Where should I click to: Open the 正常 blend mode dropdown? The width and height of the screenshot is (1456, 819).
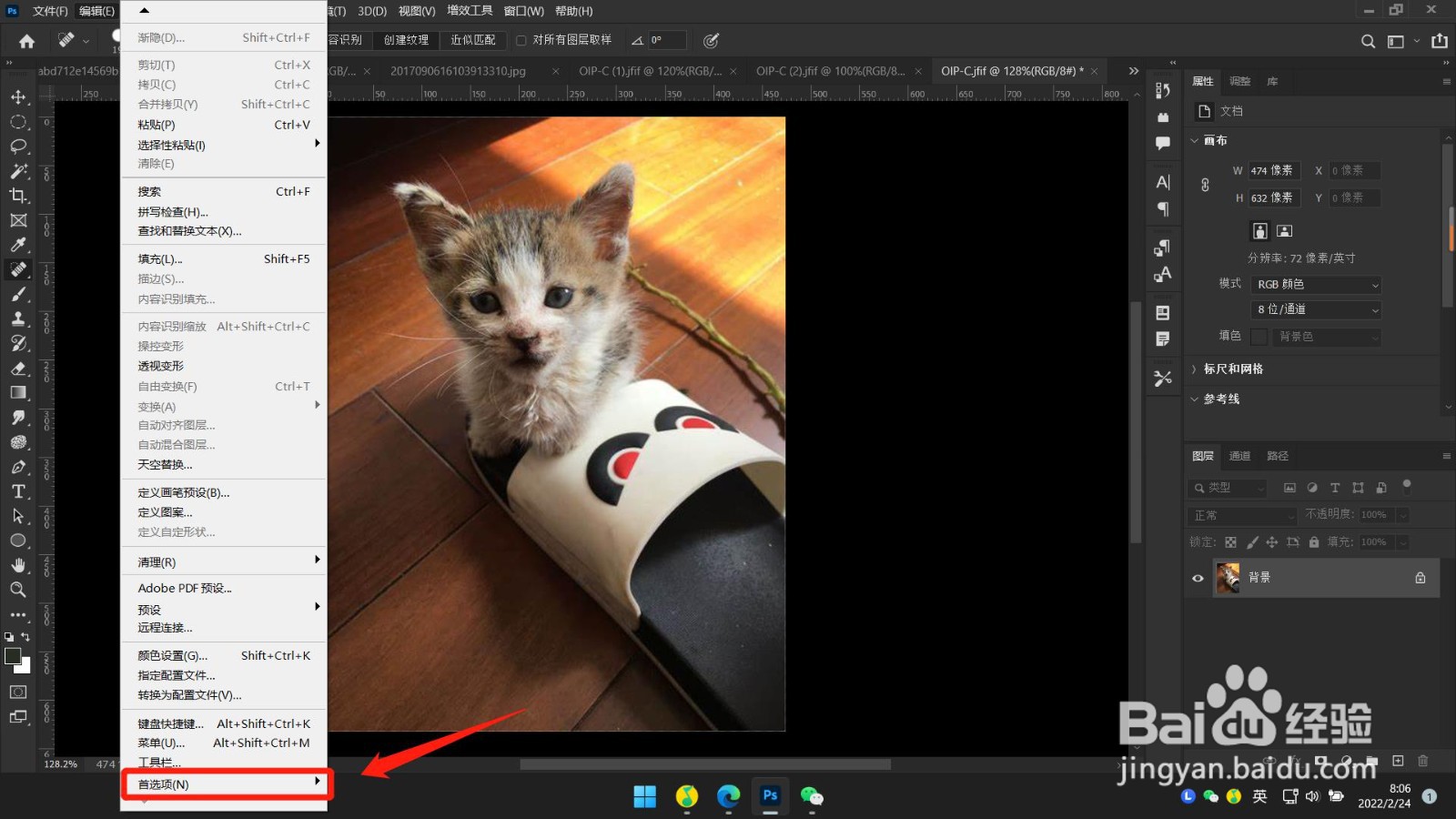(x=1242, y=515)
